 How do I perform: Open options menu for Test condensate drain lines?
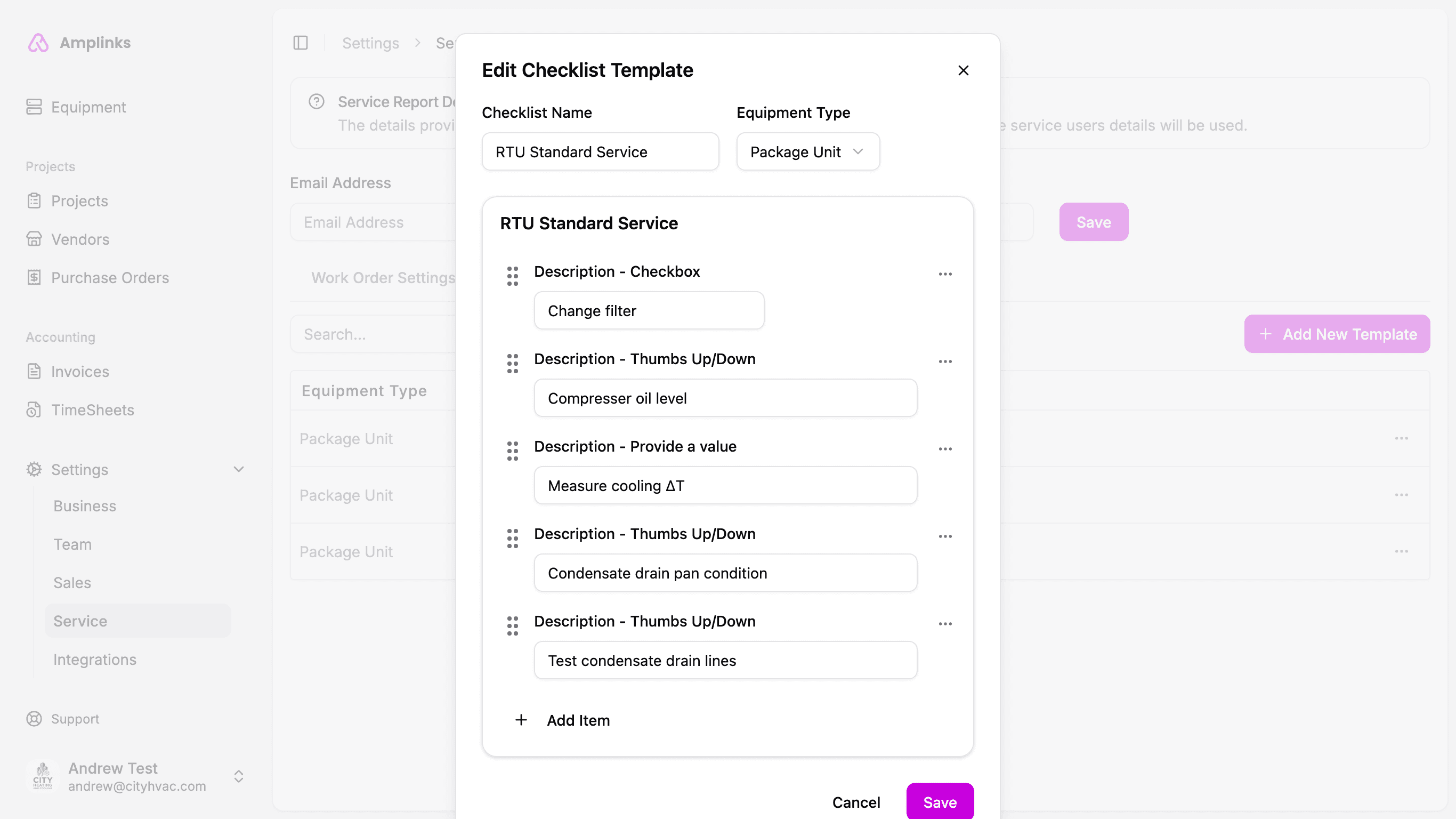[x=945, y=624]
